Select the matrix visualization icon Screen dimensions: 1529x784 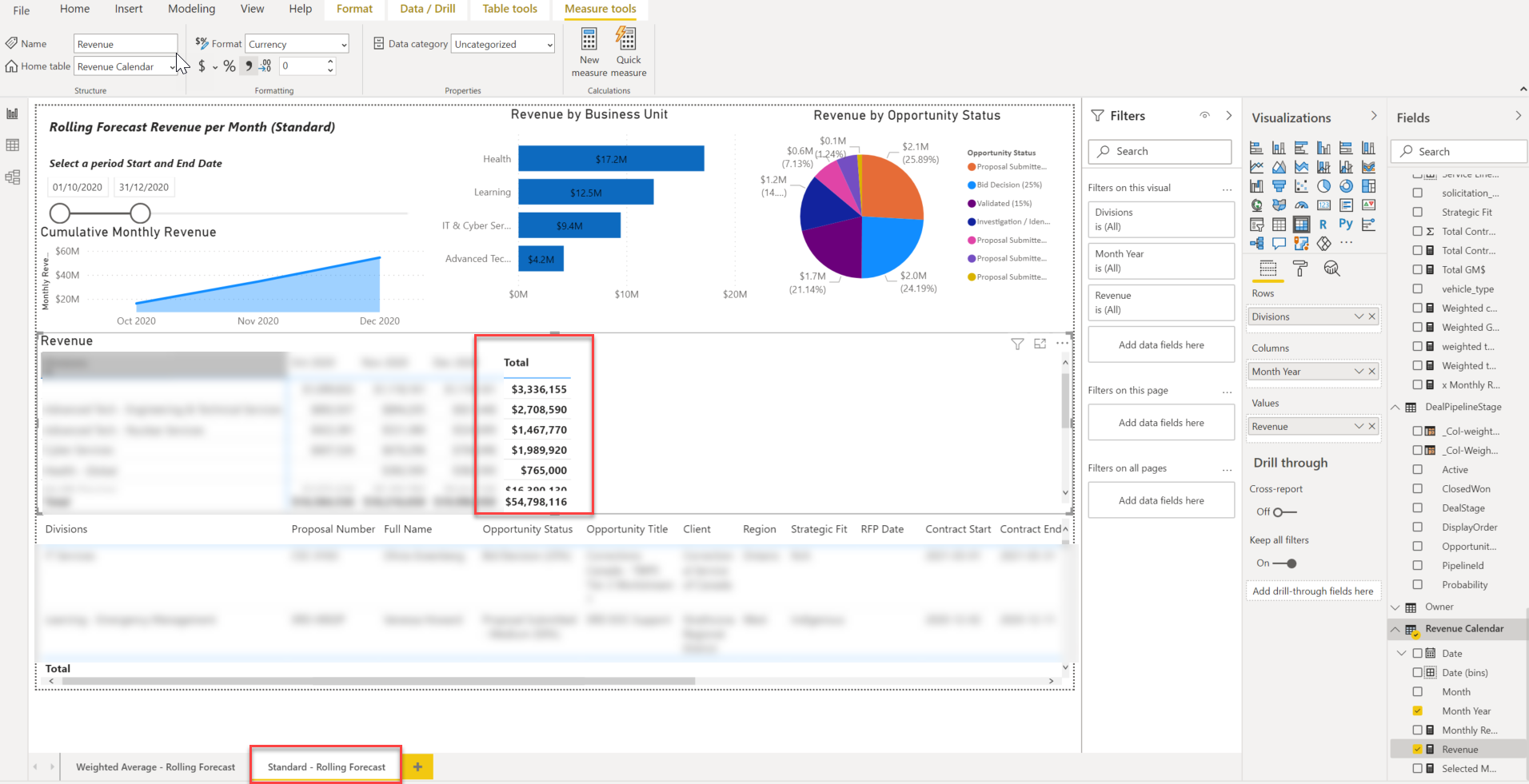click(x=1301, y=225)
